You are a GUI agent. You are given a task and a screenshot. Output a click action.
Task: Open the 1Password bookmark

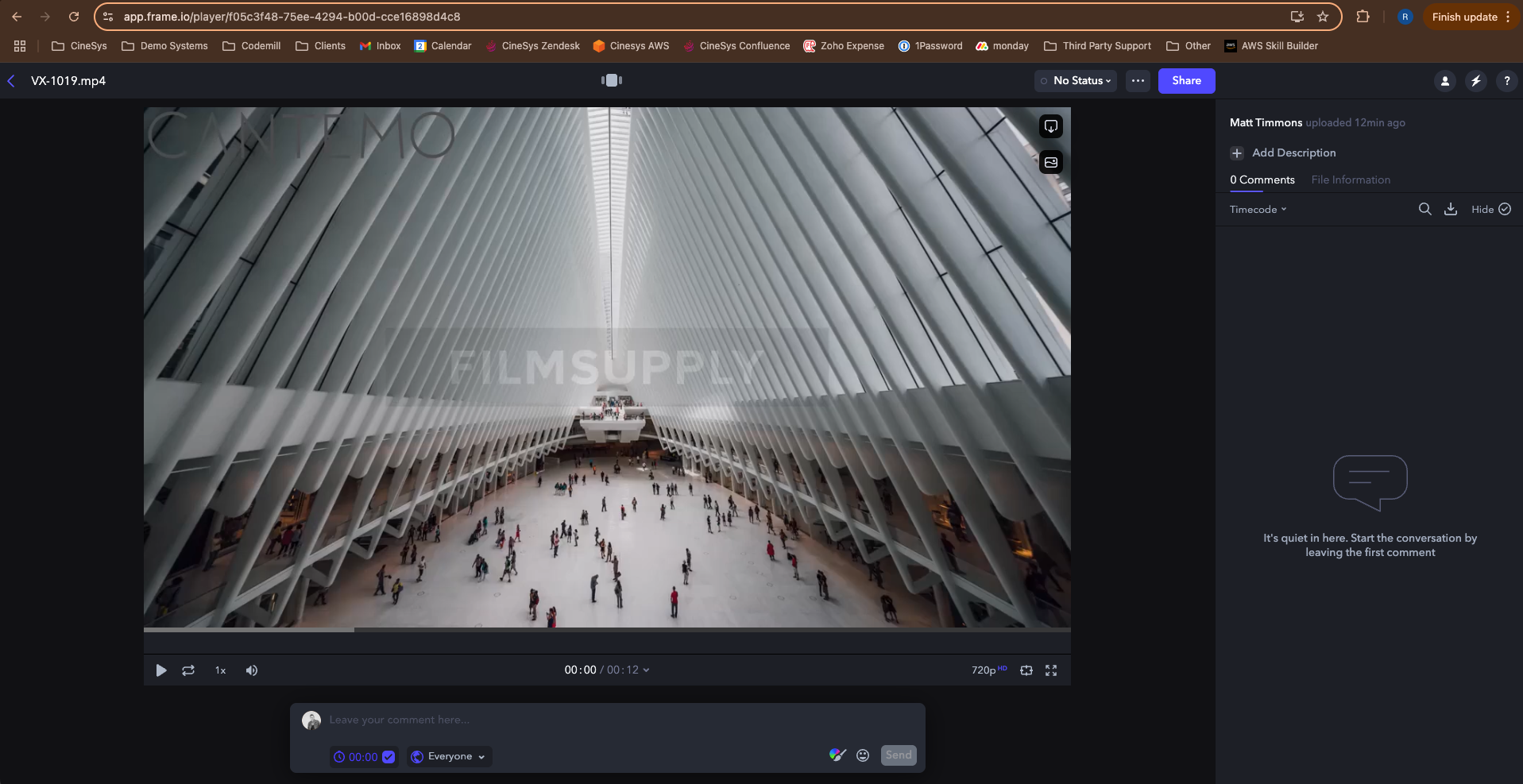[930, 46]
